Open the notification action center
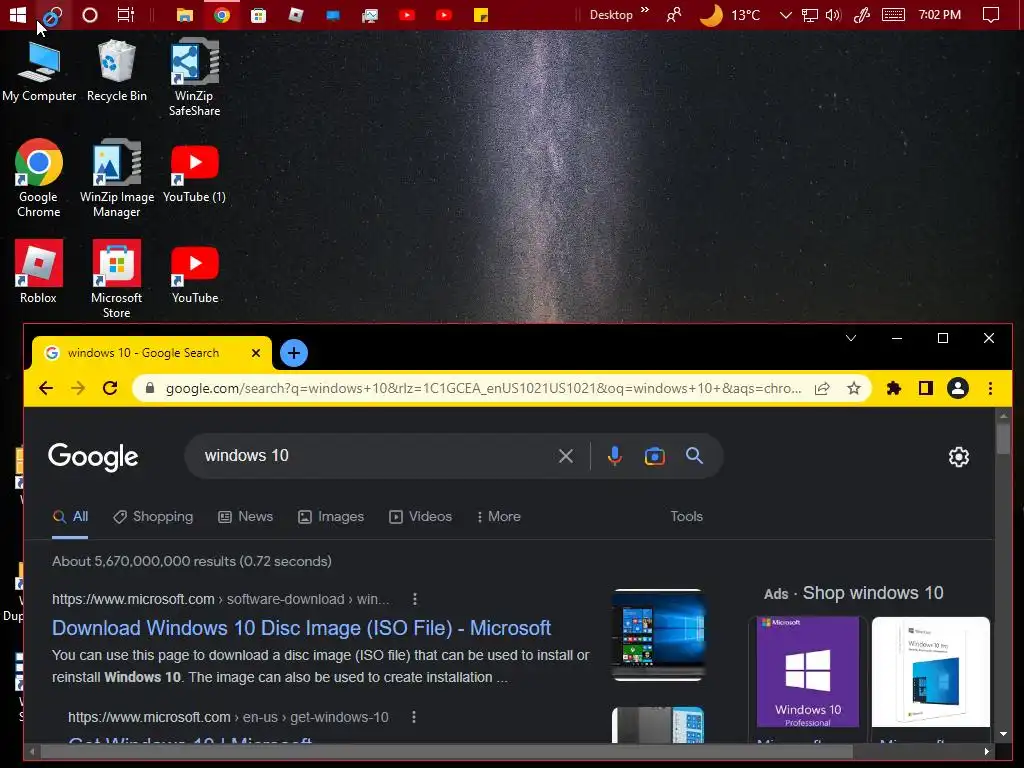Viewport: 1024px width, 768px height. [x=991, y=14]
